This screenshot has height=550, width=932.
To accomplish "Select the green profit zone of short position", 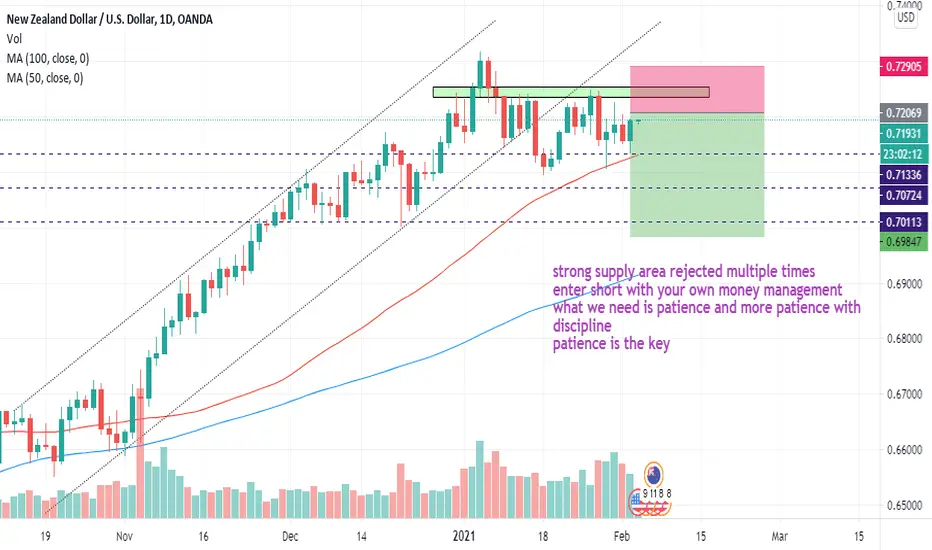I will 697,175.
